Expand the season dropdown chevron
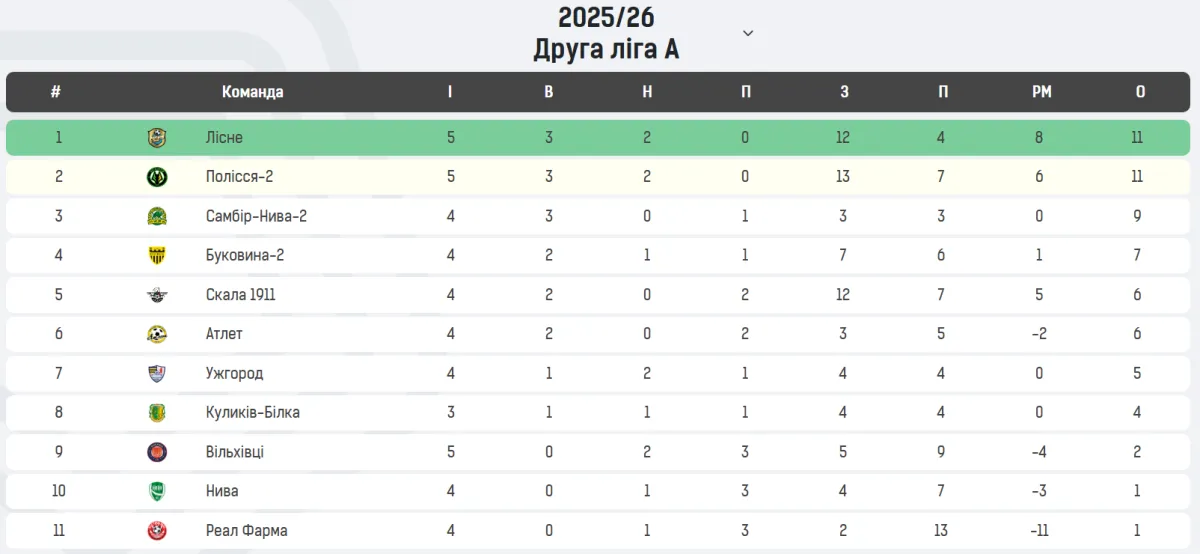Viewport: 1200px width, 554px height. [x=748, y=33]
